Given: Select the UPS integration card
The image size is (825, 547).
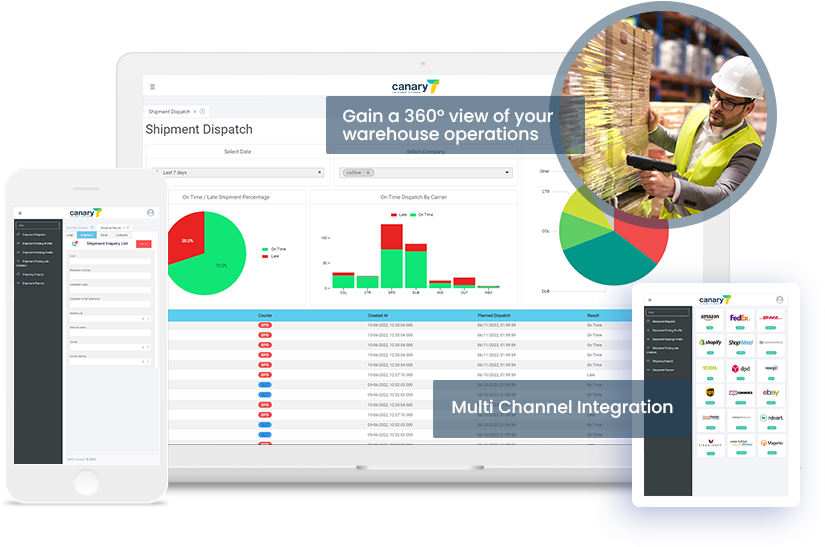Looking at the screenshot, I should click(x=710, y=395).
